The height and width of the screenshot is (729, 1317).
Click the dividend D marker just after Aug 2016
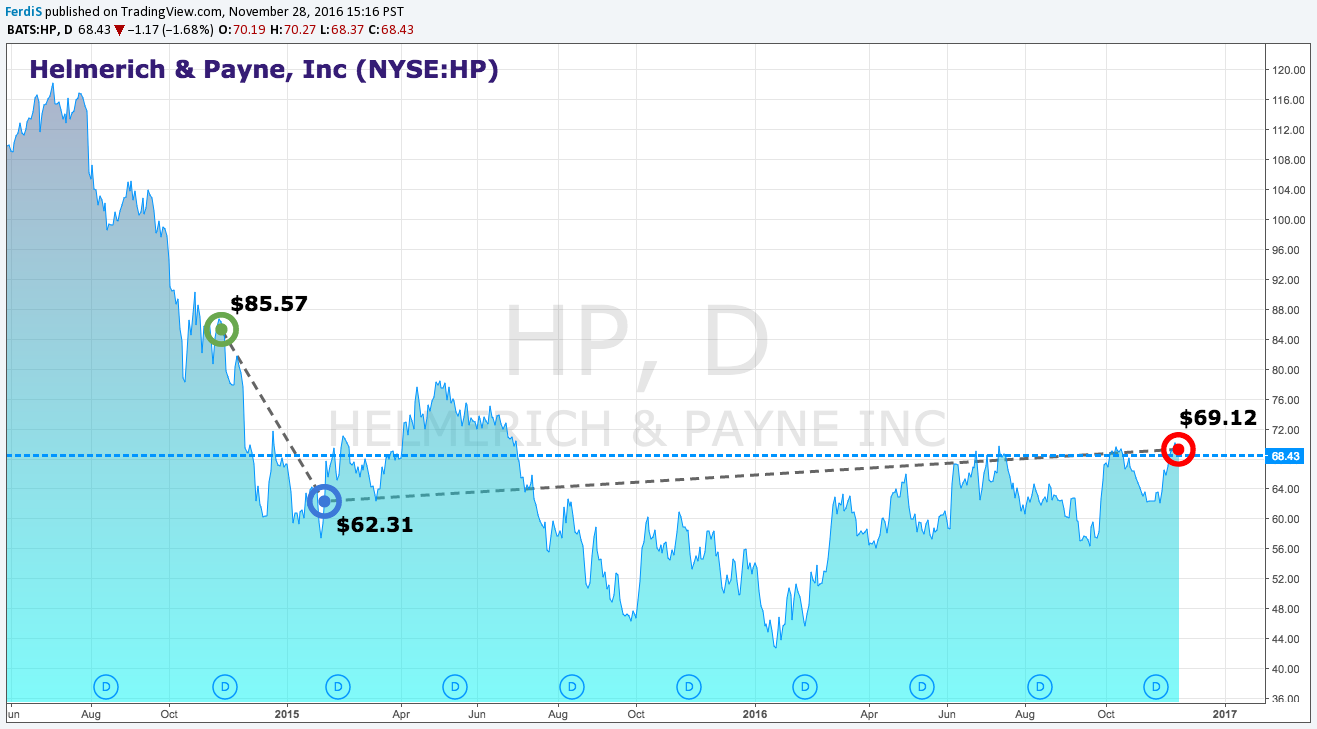(1040, 686)
